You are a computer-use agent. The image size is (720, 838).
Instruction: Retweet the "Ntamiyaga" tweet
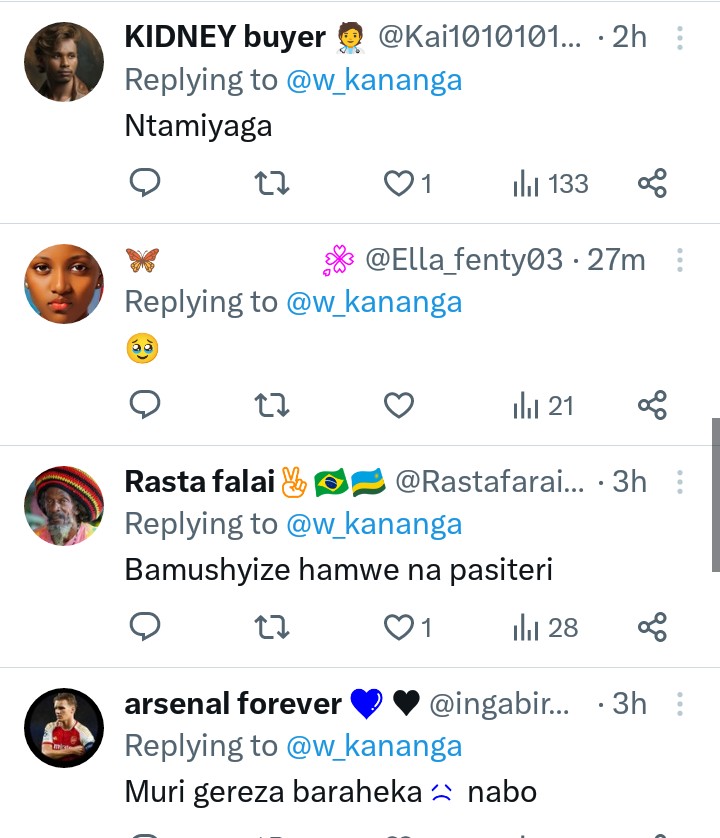coord(272,183)
